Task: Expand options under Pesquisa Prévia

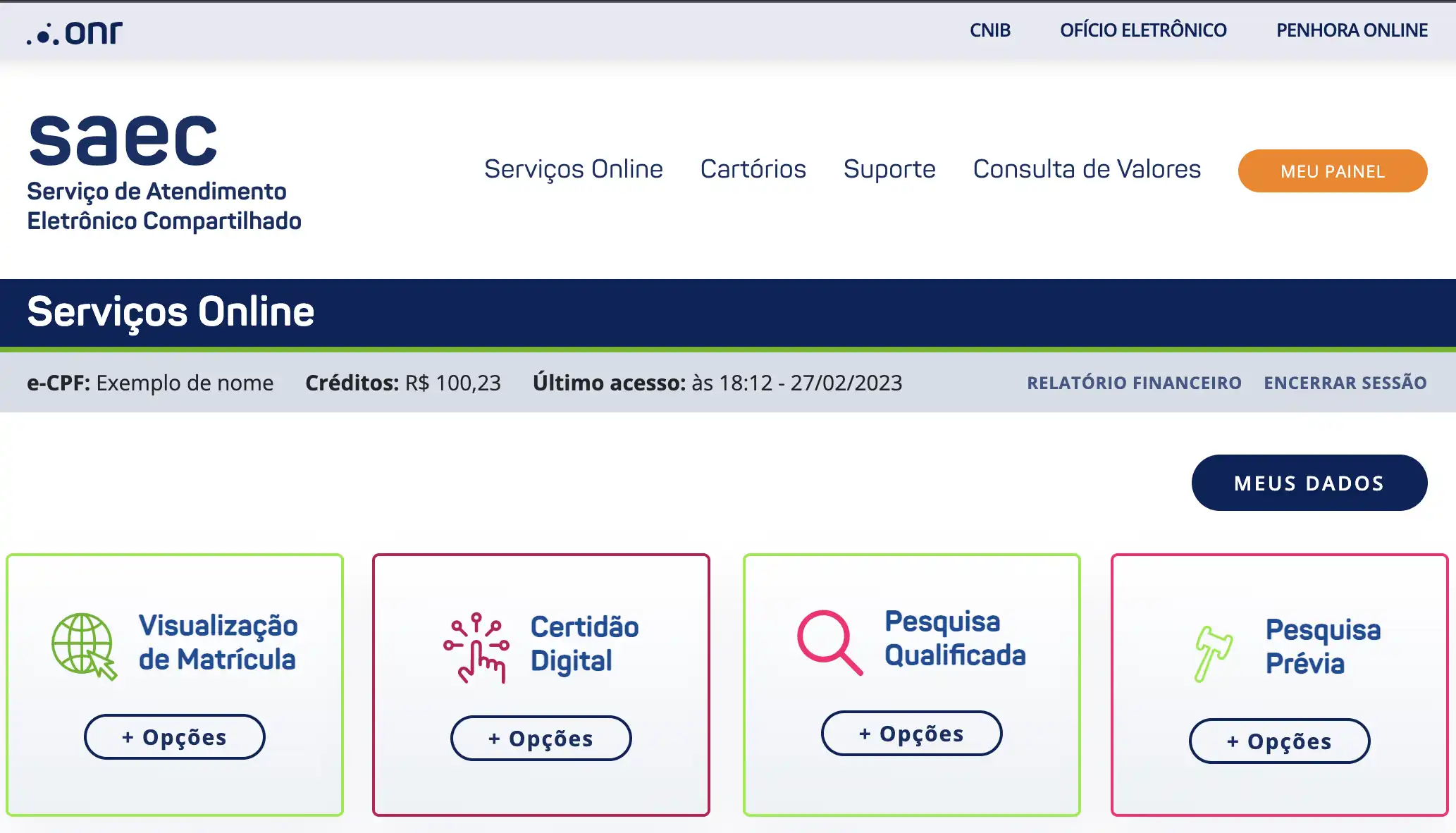Action: coord(1279,741)
